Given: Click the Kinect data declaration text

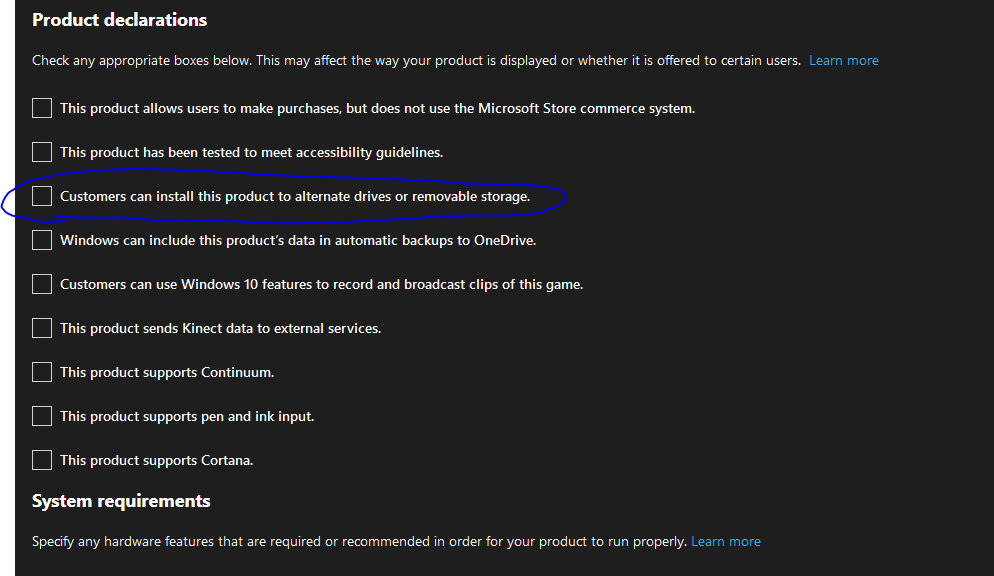Looking at the screenshot, I should pyautogui.click(x=220, y=328).
